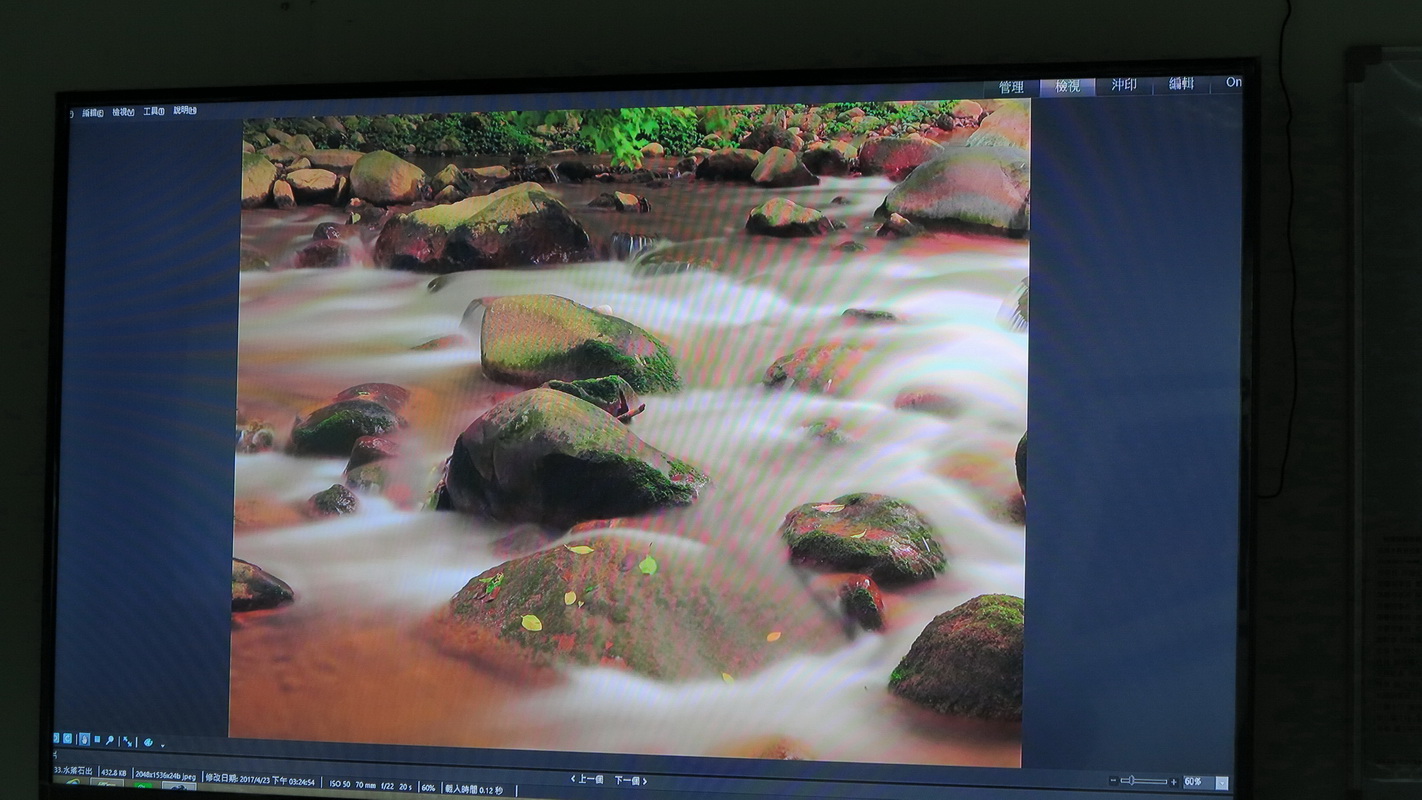The width and height of the screenshot is (1422, 800).
Task: Click the 70 mm focal length entry
Action: (366, 785)
